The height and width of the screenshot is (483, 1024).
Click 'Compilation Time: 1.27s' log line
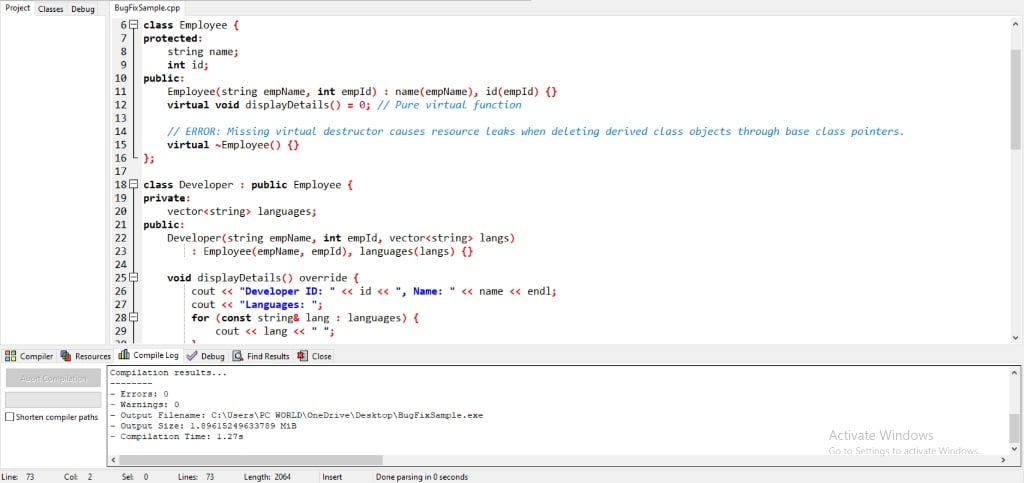(x=176, y=436)
